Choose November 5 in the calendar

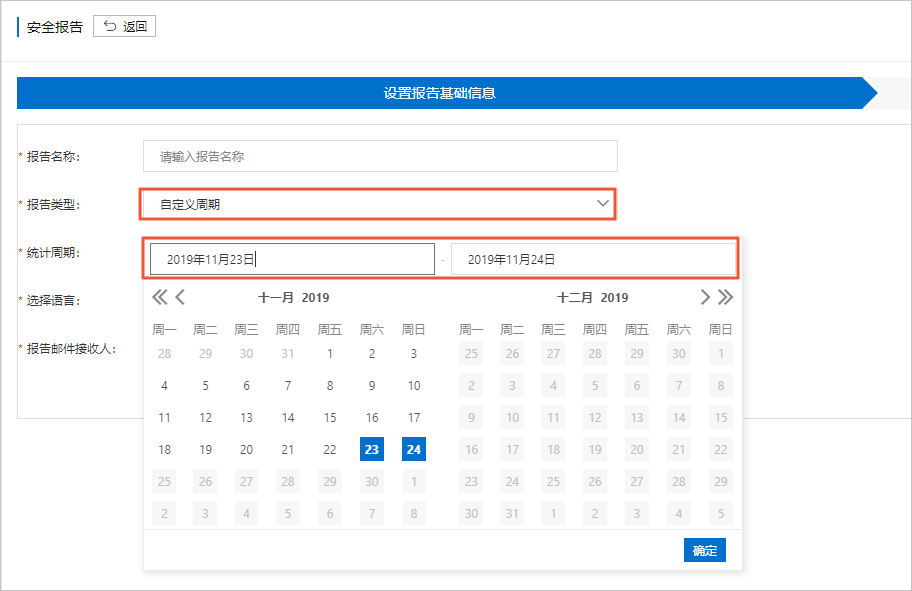coord(205,385)
